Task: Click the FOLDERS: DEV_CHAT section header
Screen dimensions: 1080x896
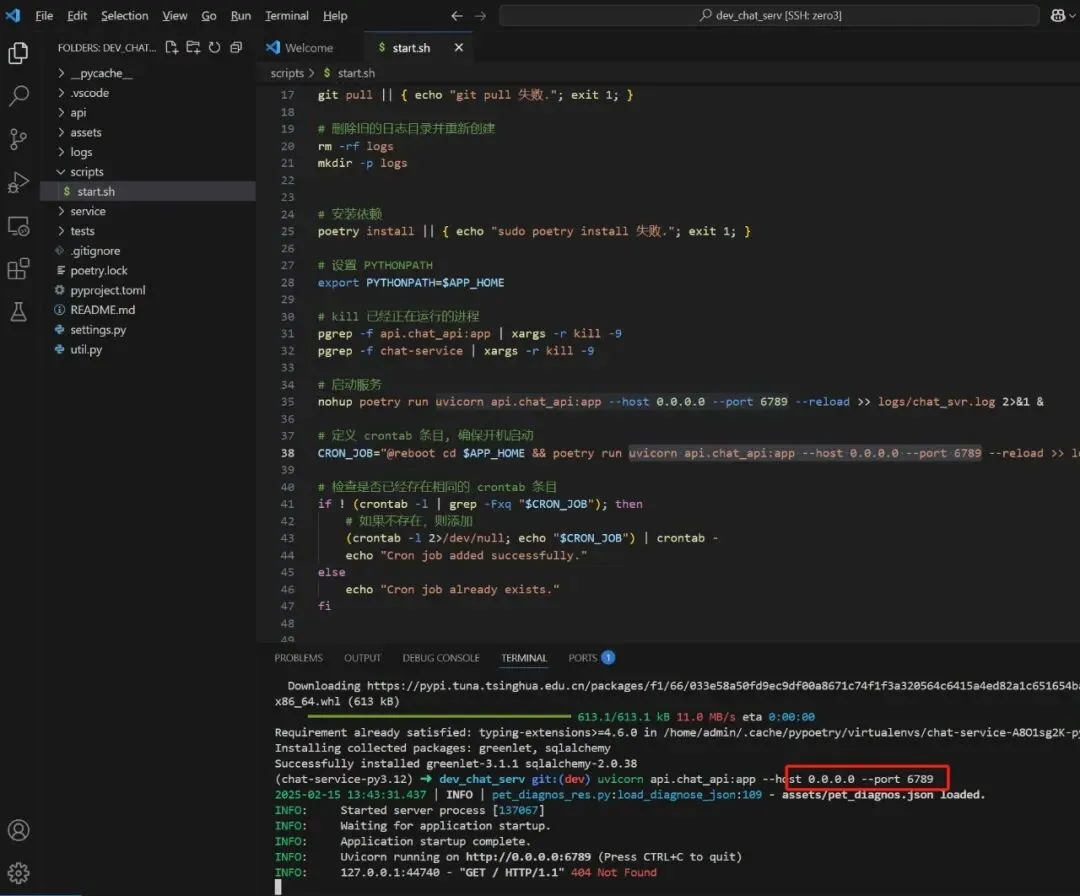Action: [107, 48]
